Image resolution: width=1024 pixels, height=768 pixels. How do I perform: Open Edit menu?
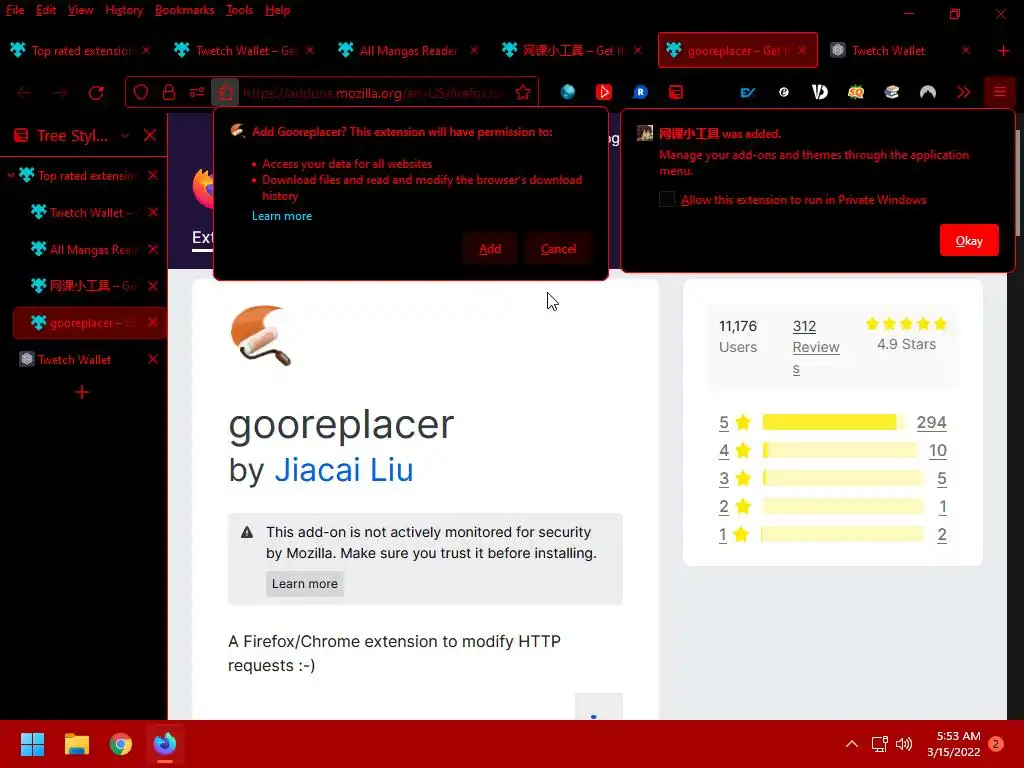point(46,10)
